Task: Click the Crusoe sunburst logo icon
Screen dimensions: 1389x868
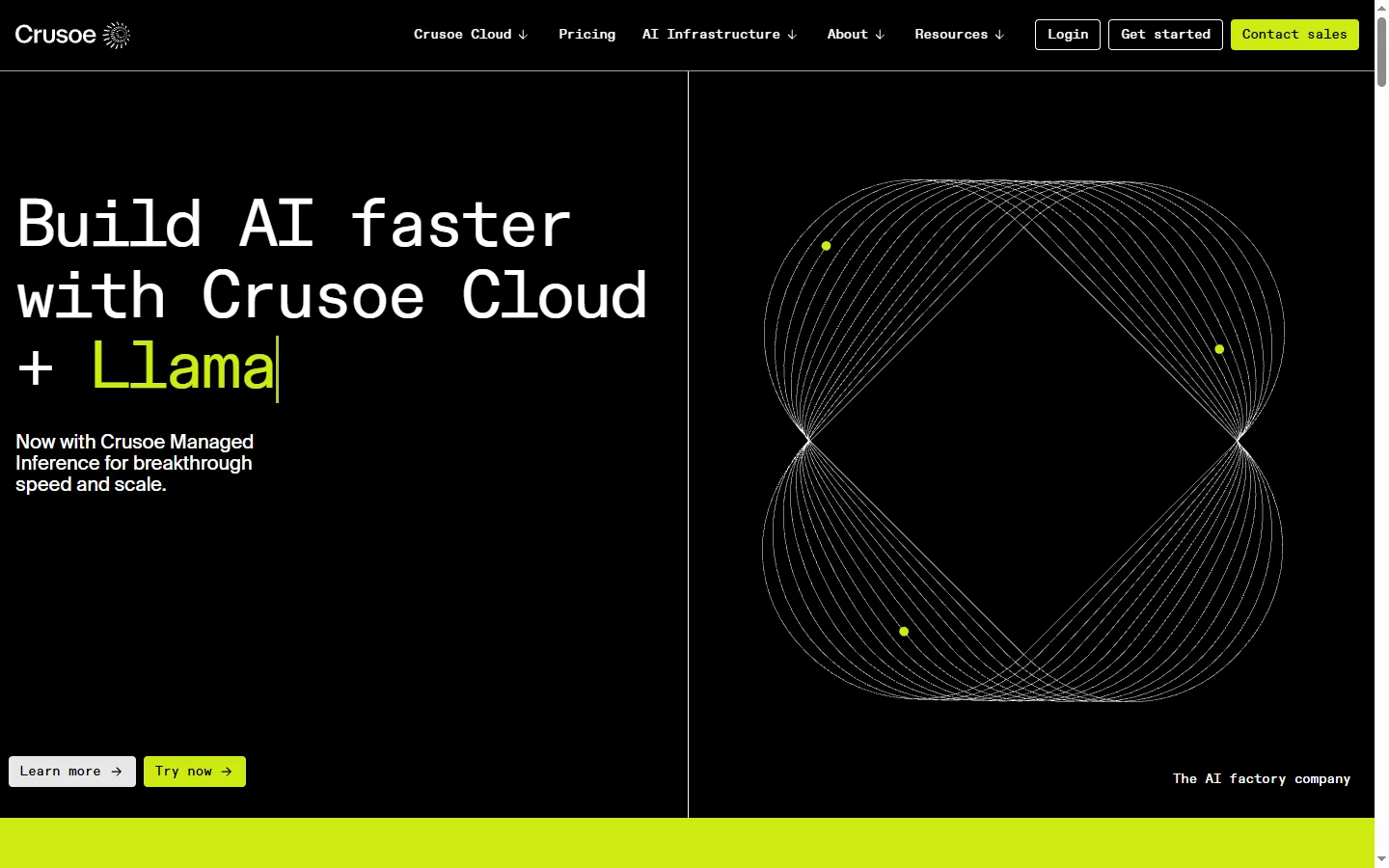Action: (x=116, y=36)
